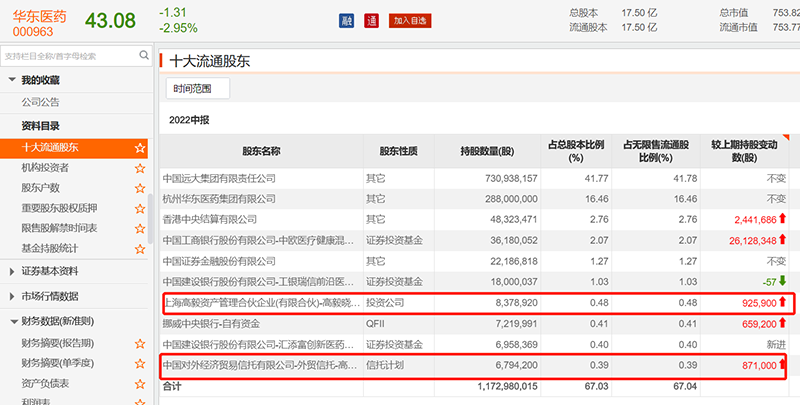
Task: Collapse the 我的收藏 section
Action: coord(12,80)
